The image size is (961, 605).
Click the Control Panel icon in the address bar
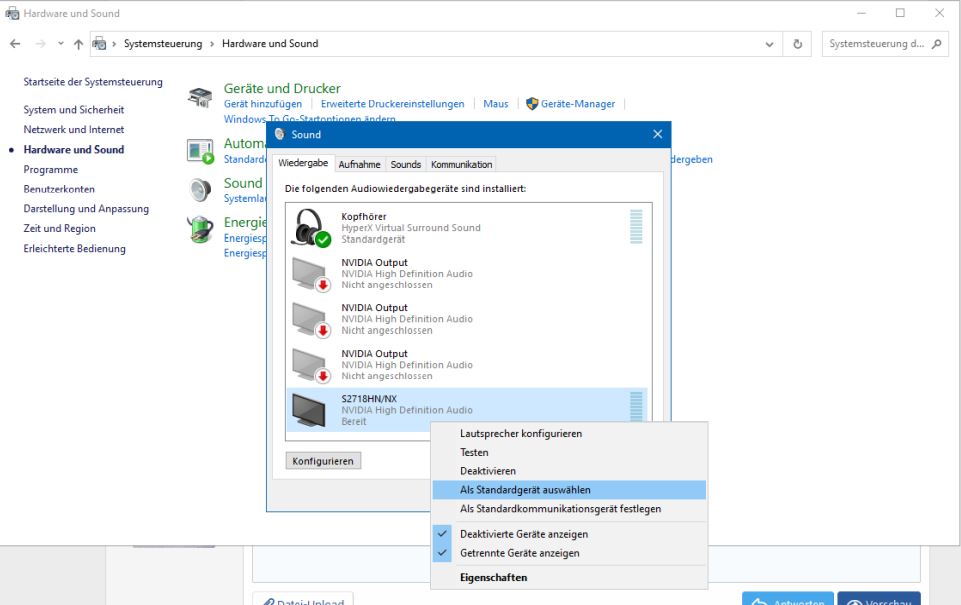[99, 44]
